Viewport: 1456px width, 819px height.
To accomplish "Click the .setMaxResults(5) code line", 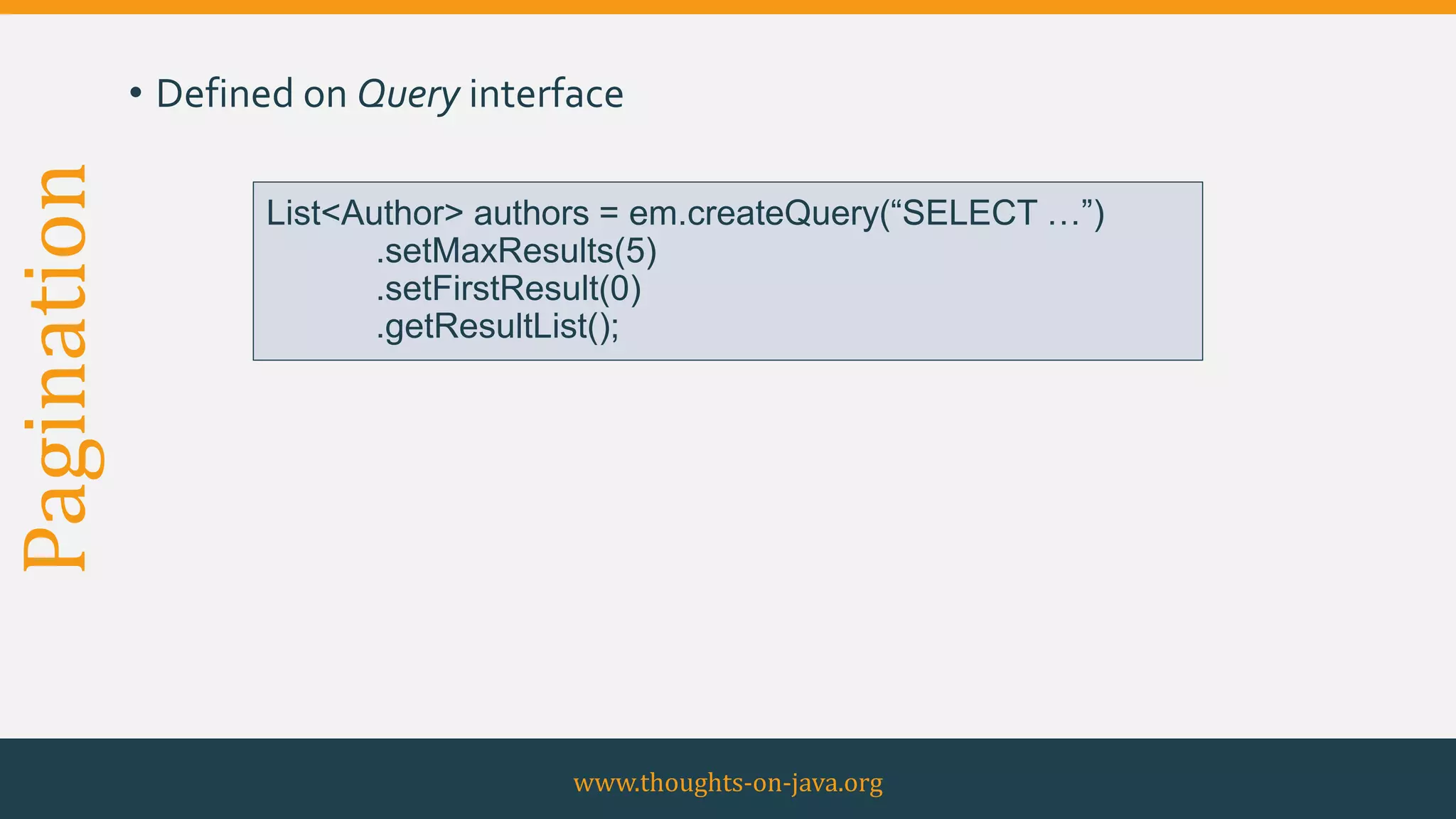I will 516,251.
